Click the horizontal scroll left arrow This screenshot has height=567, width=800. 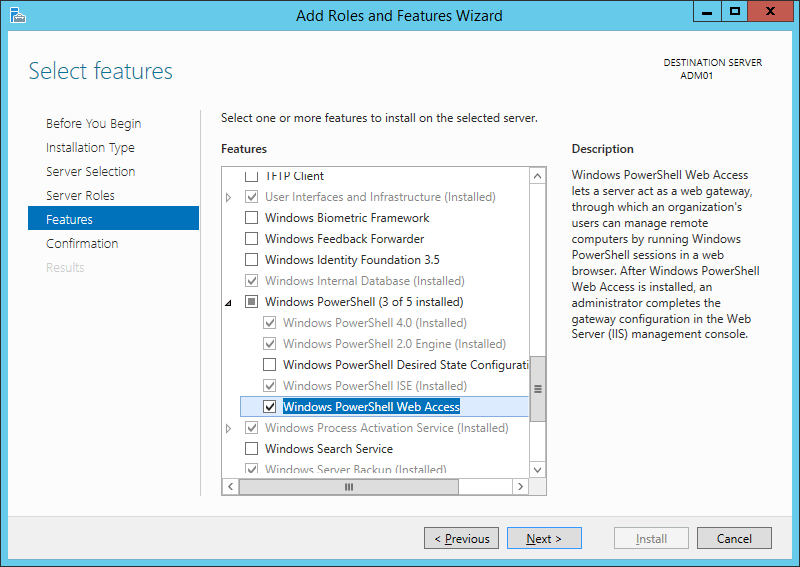pyautogui.click(x=231, y=486)
